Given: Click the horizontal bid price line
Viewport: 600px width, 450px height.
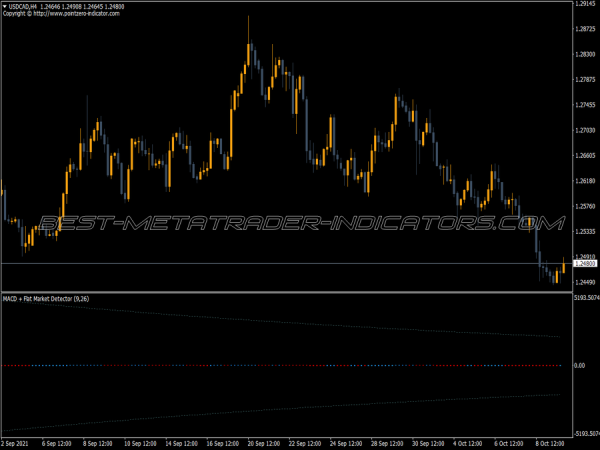Looking at the screenshot, I should point(286,263).
